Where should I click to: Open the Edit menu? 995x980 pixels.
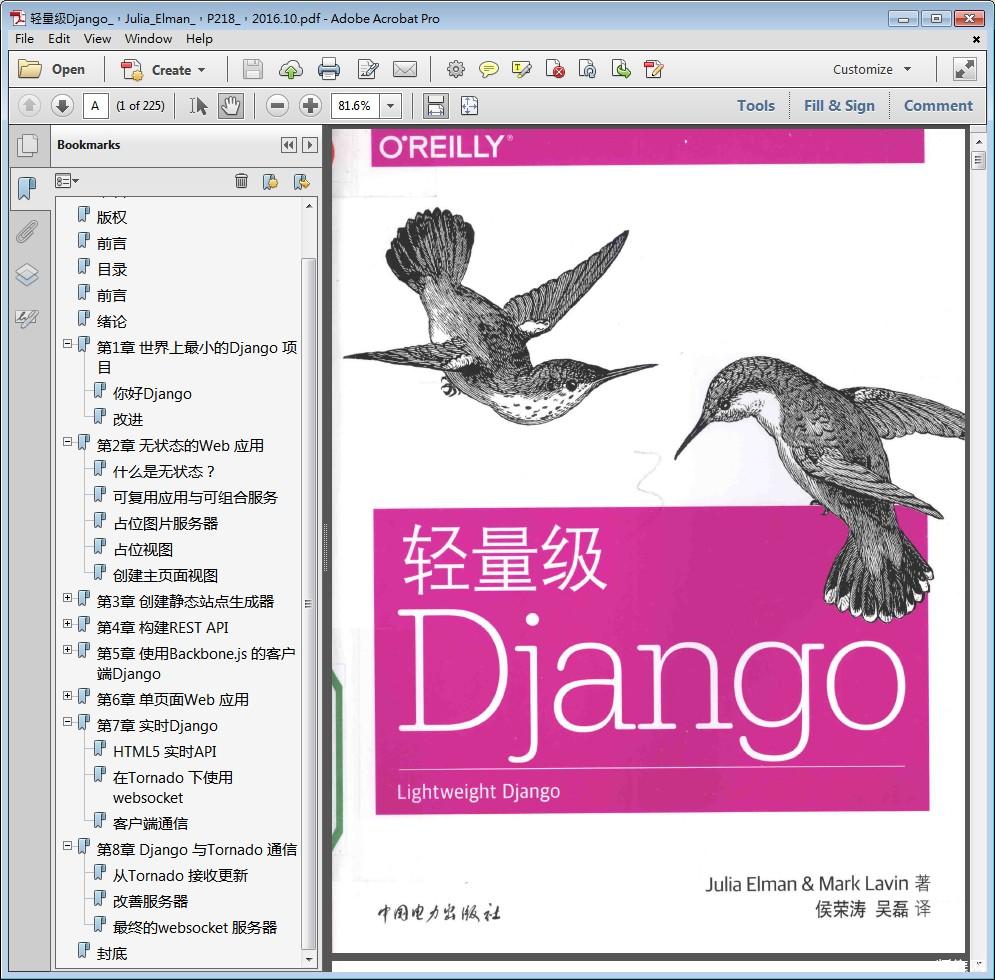tap(59, 38)
